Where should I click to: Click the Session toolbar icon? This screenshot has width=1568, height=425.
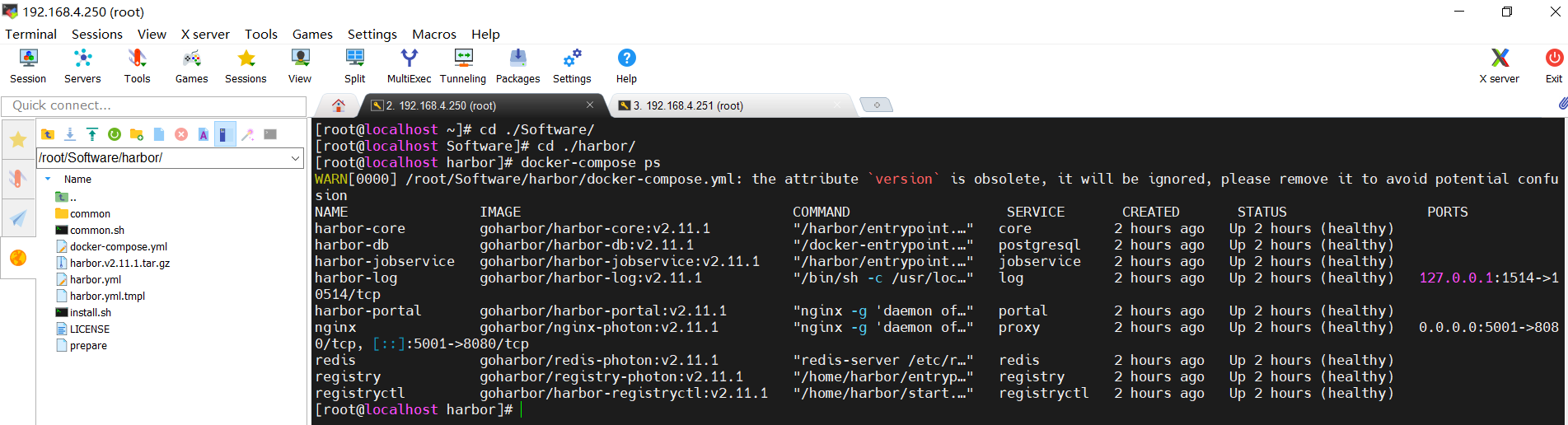[x=28, y=66]
